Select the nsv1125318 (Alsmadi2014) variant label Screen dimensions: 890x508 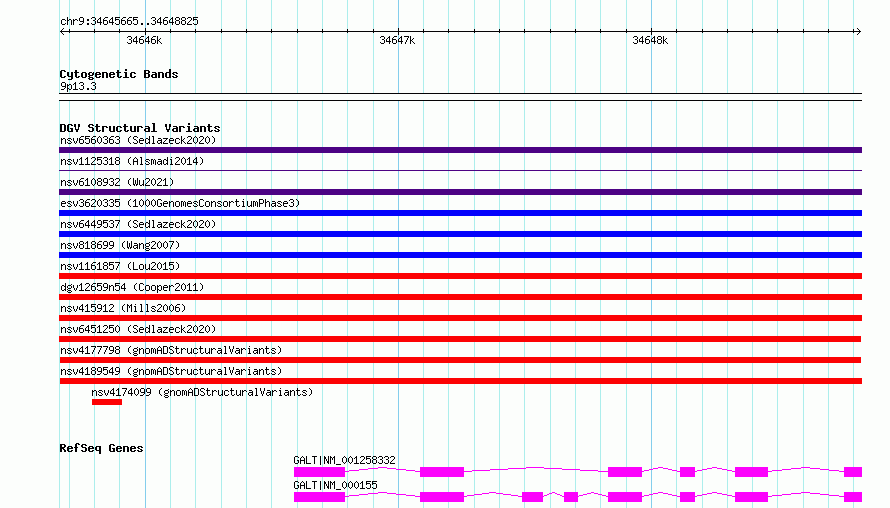132,161
